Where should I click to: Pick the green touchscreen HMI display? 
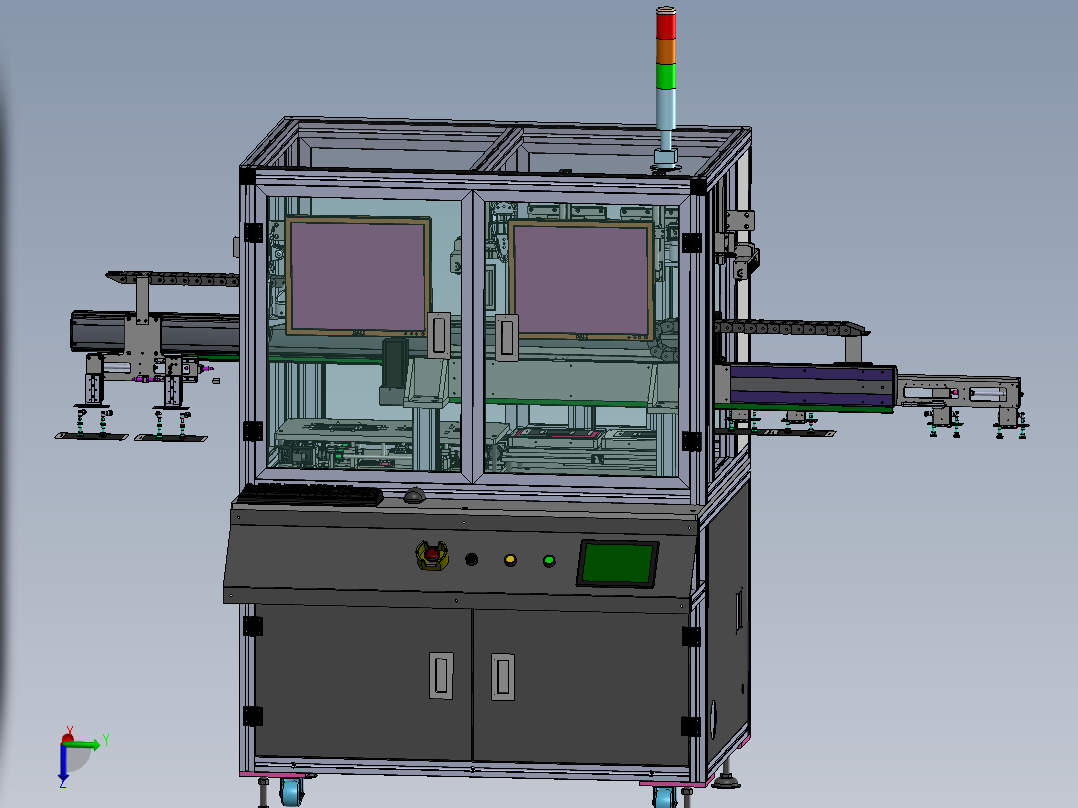(x=617, y=564)
